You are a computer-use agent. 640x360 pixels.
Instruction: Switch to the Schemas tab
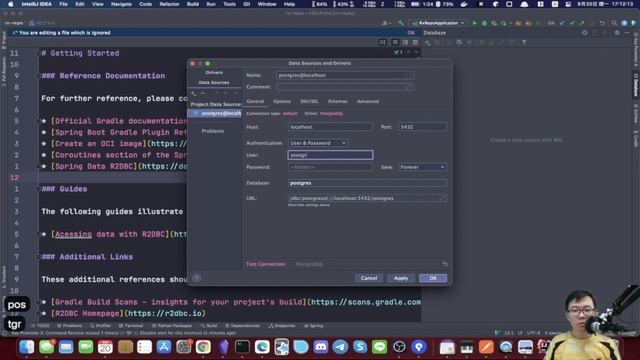point(338,101)
